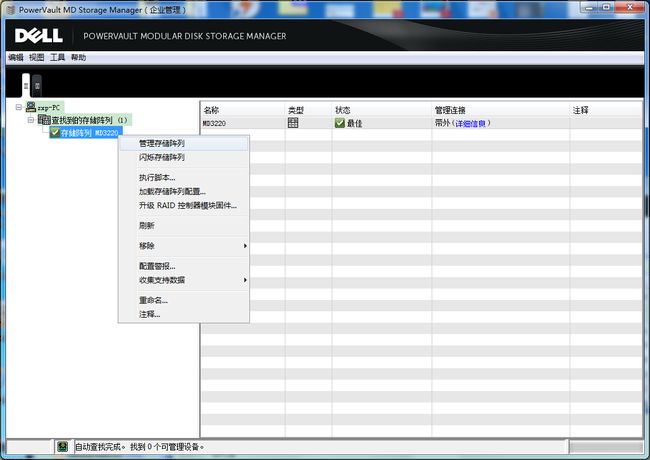Choose 闪烁存储阵列 menu entry

tap(184, 157)
